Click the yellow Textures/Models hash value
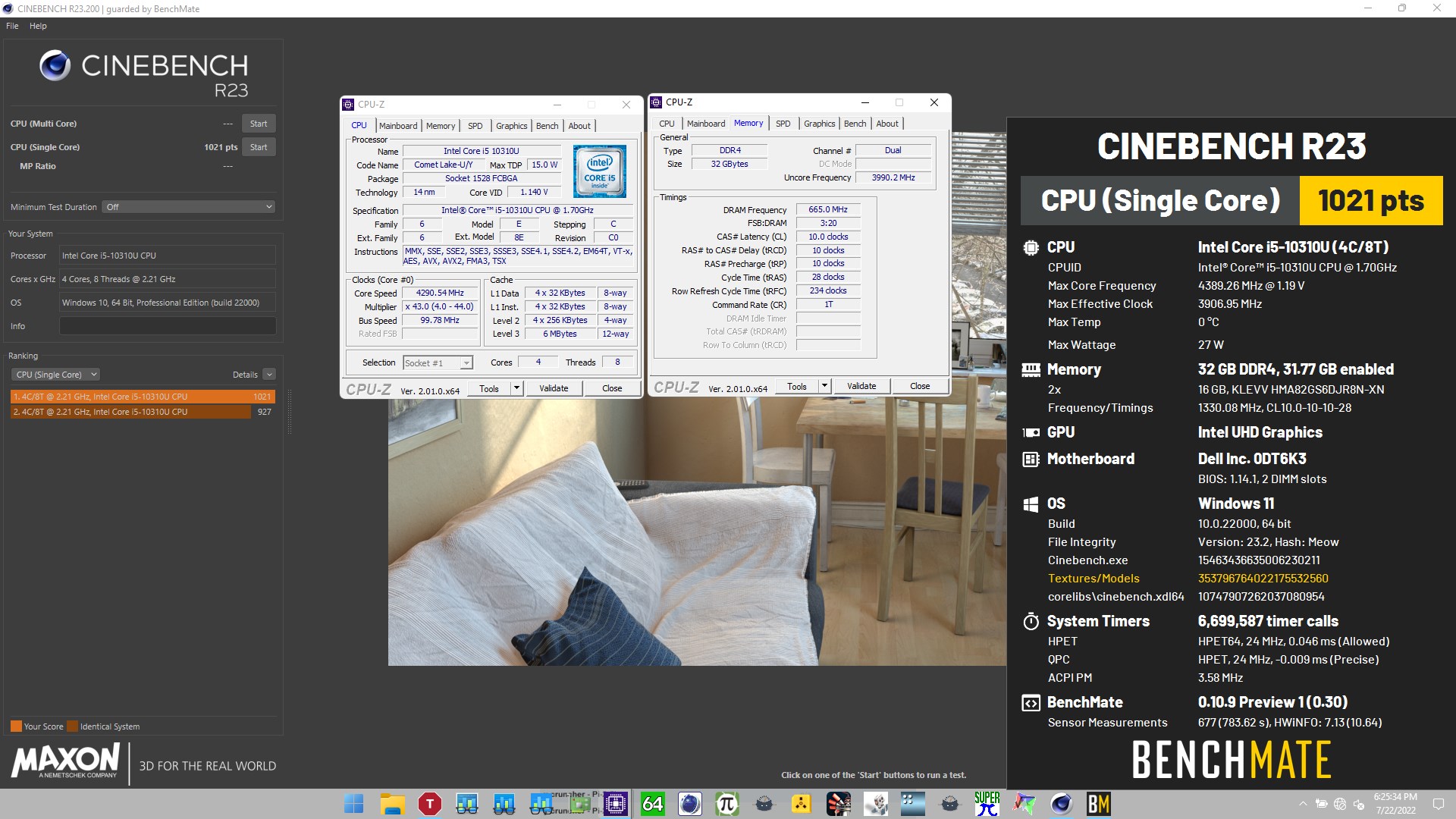1456x819 pixels. click(1263, 579)
